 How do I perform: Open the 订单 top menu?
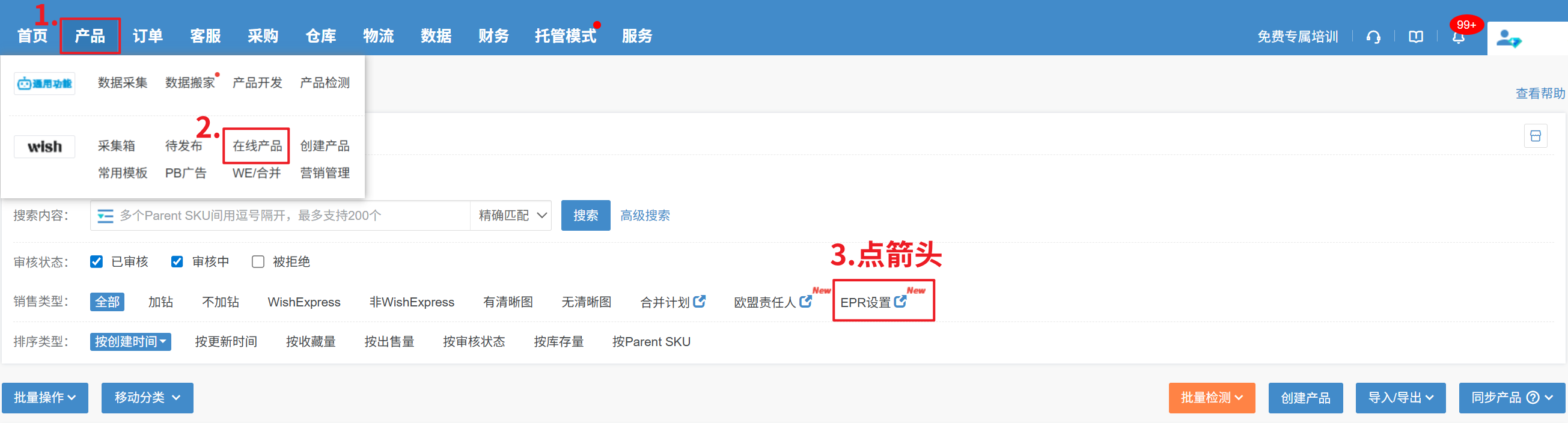[147, 36]
